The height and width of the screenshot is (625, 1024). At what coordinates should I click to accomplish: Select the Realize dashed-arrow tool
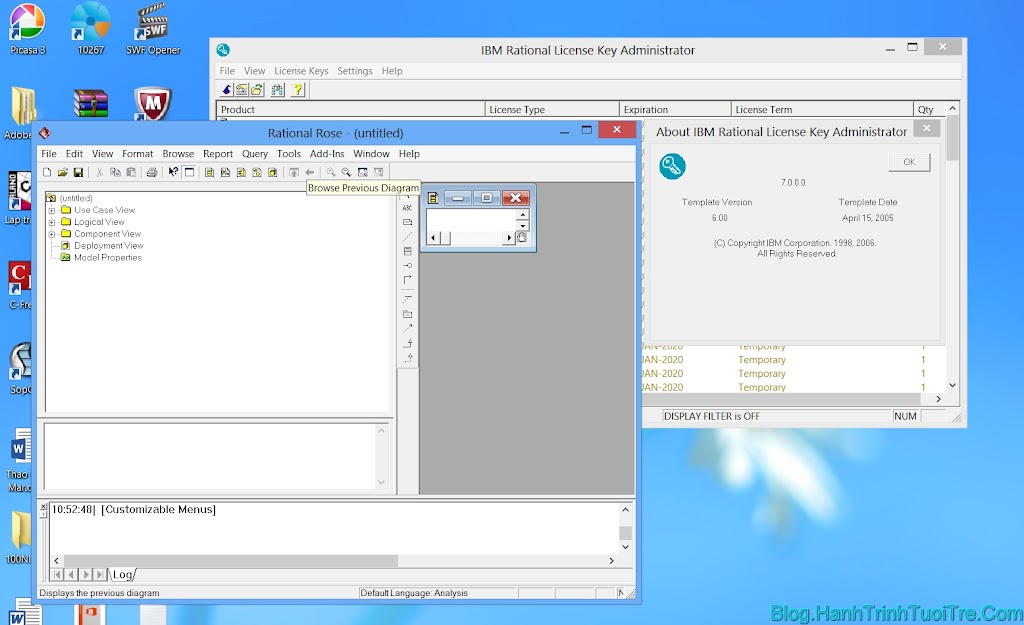(x=408, y=358)
